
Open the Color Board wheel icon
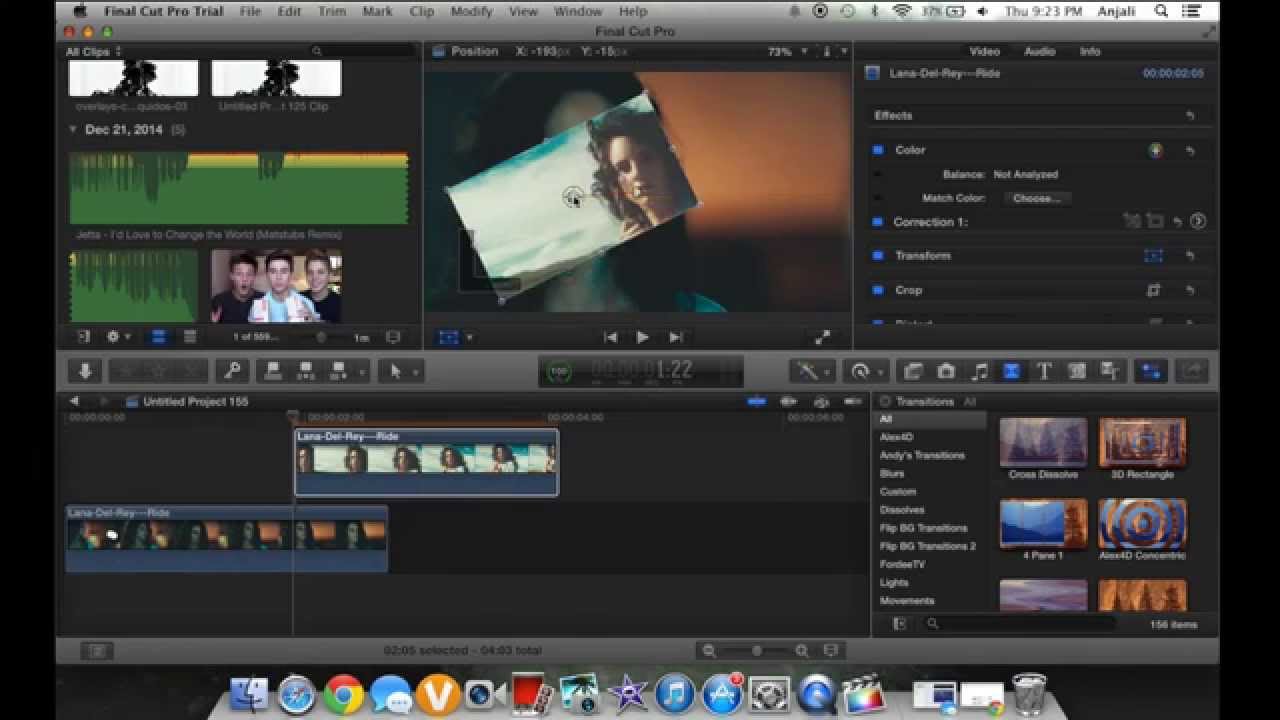[1156, 150]
